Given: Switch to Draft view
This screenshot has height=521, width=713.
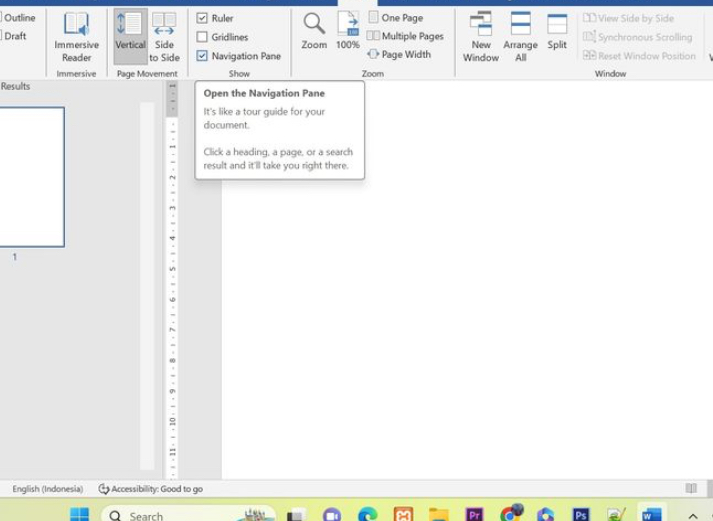Looking at the screenshot, I should pyautogui.click(x=15, y=37).
